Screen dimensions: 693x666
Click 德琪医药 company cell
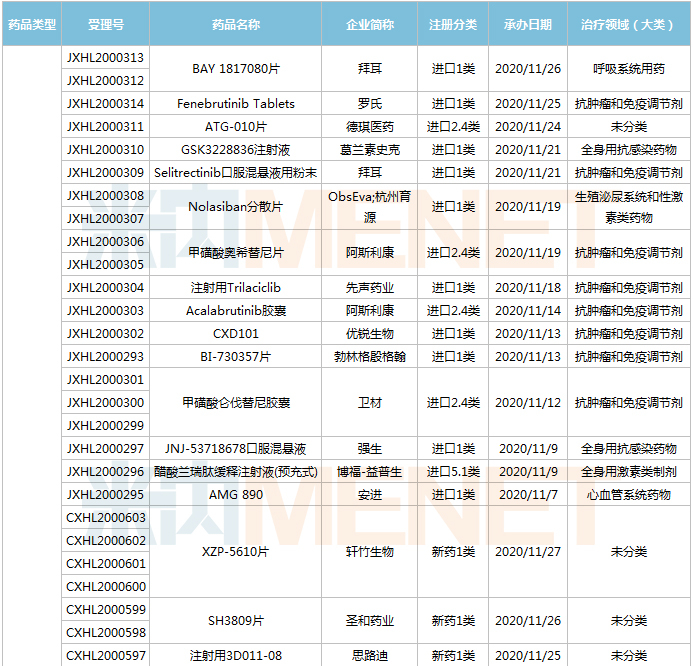(369, 126)
